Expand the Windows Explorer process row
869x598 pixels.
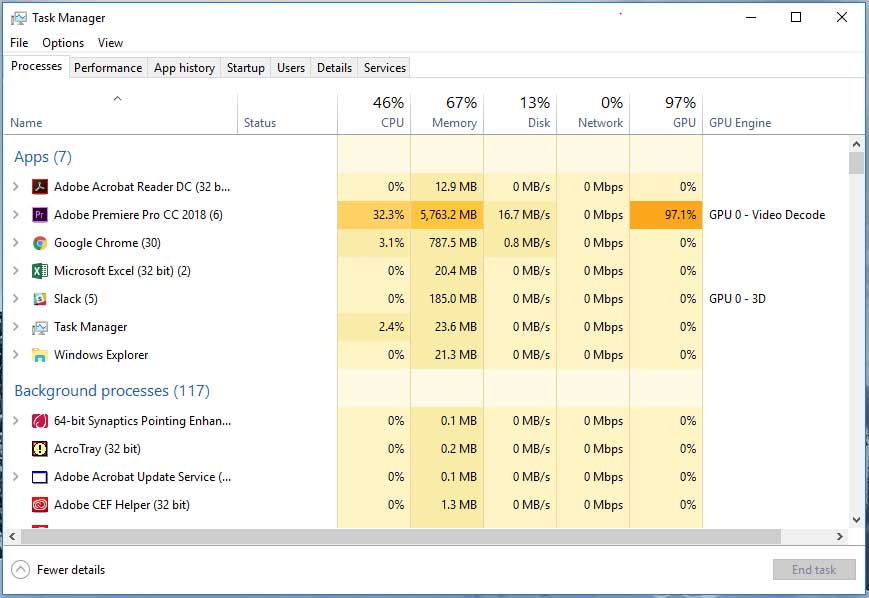click(x=16, y=355)
